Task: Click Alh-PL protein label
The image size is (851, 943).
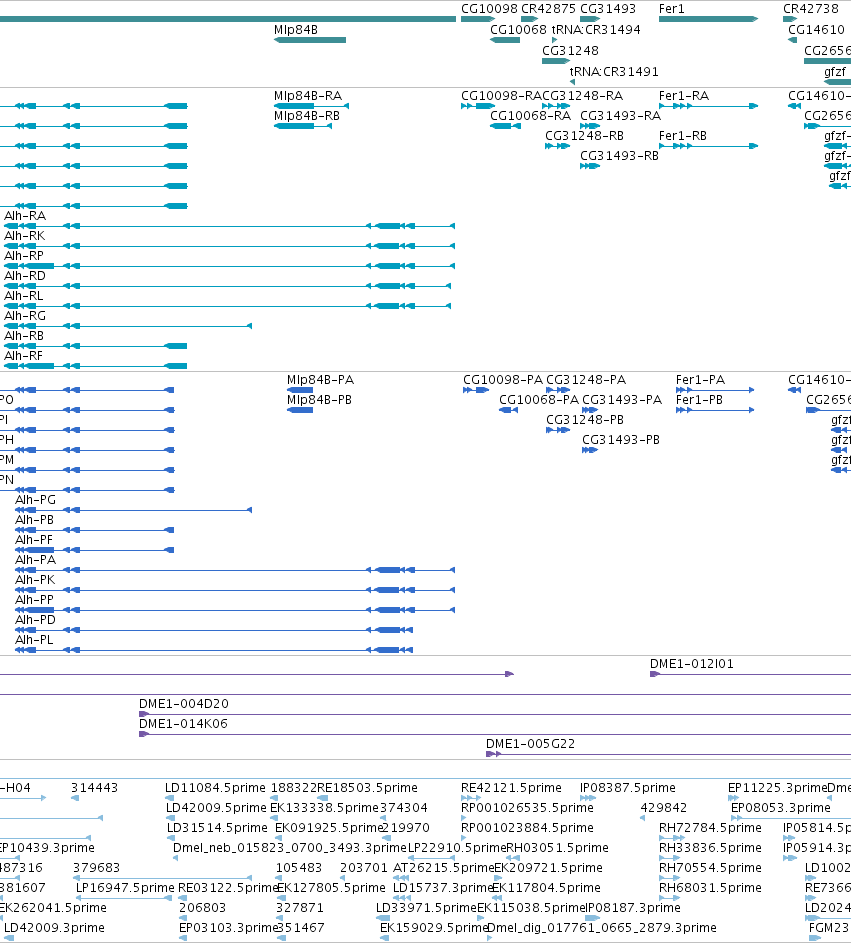Action: click(34, 640)
